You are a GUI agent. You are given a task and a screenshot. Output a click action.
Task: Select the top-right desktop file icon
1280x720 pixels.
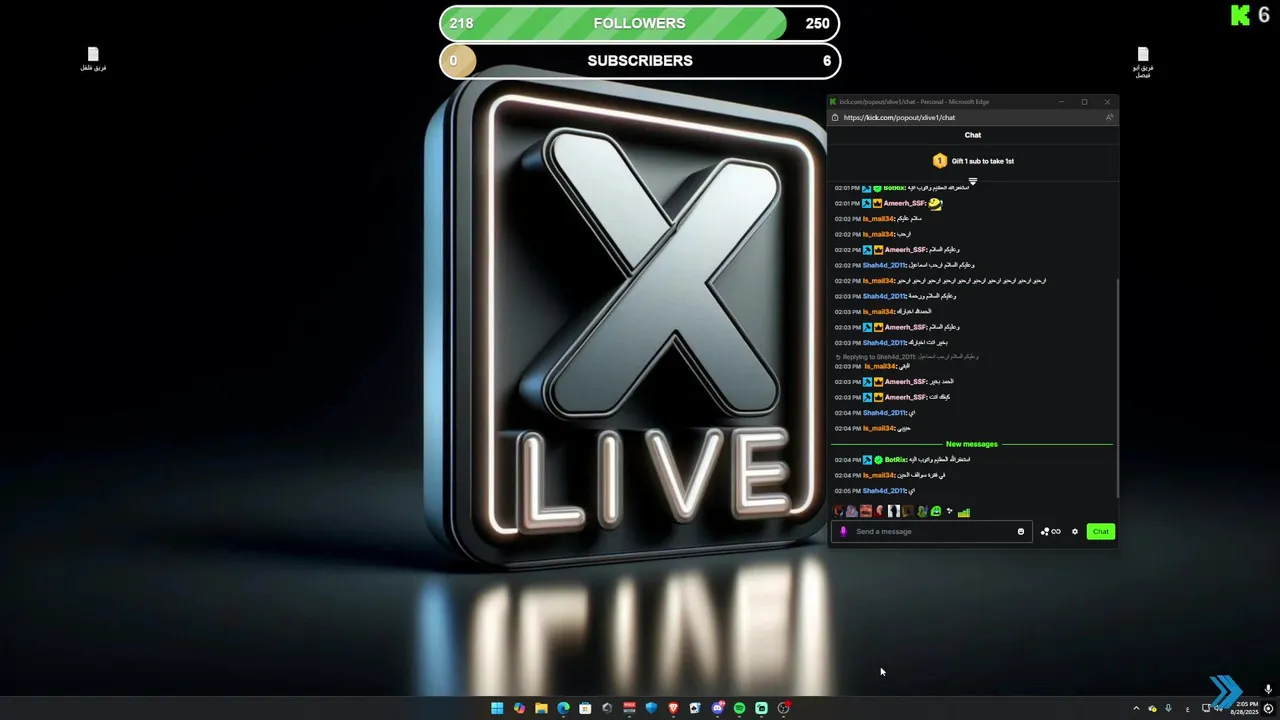click(1142, 62)
